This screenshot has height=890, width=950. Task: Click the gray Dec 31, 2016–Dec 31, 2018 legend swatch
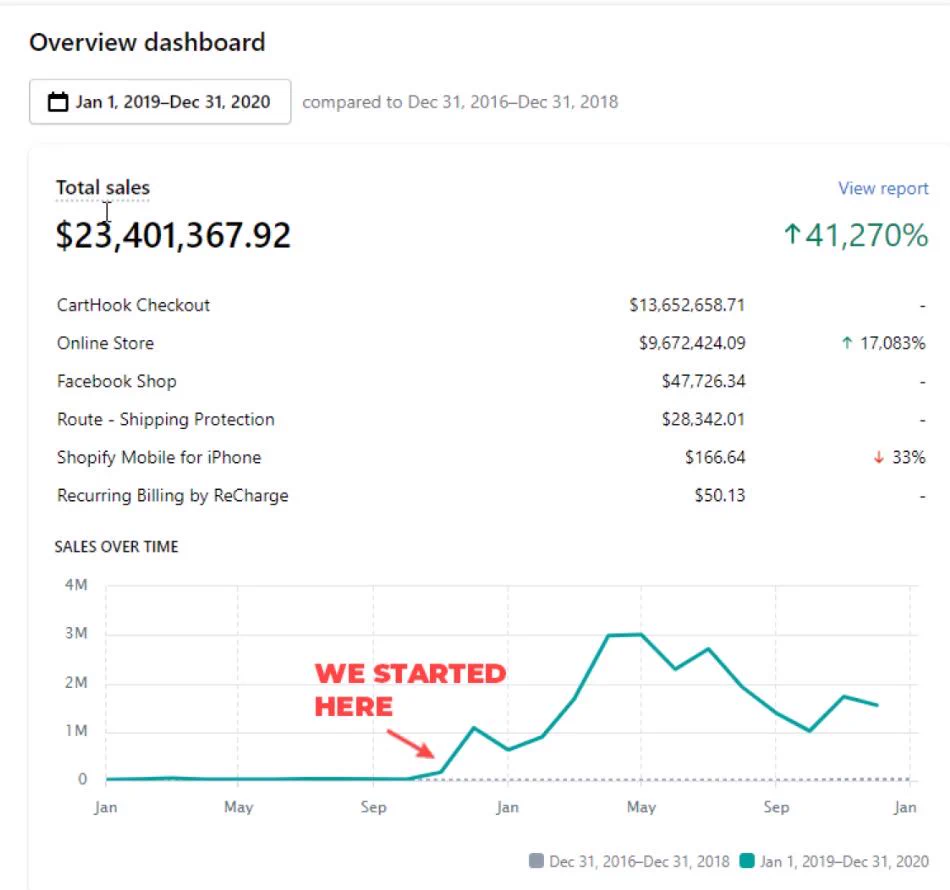point(536,861)
